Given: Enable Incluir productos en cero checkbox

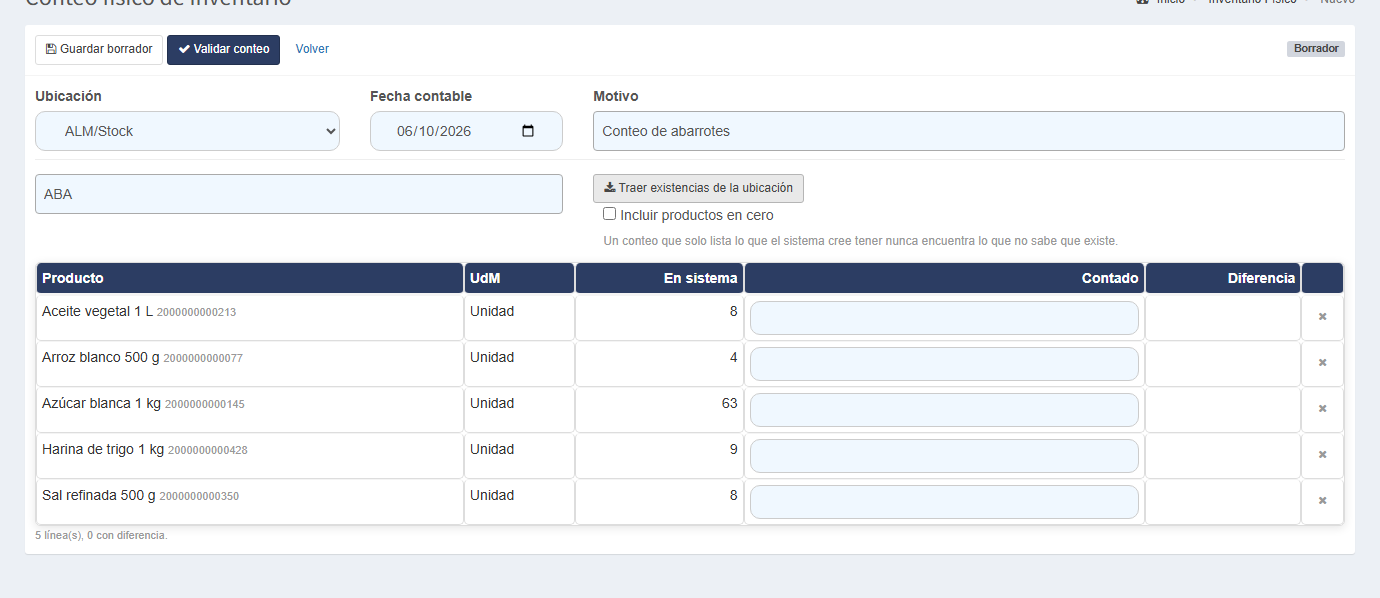Looking at the screenshot, I should tap(609, 214).
